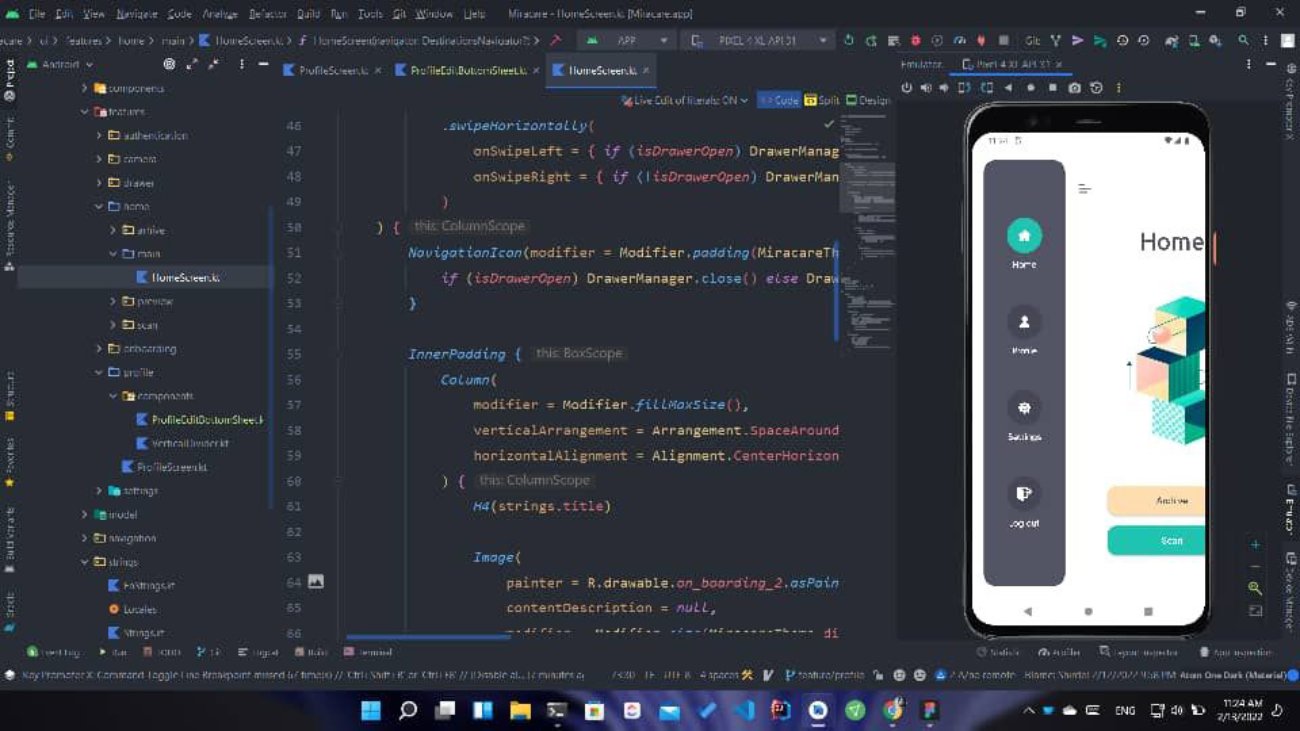1300x731 pixels.
Task: Open the Refactor menu
Action: click(x=267, y=14)
